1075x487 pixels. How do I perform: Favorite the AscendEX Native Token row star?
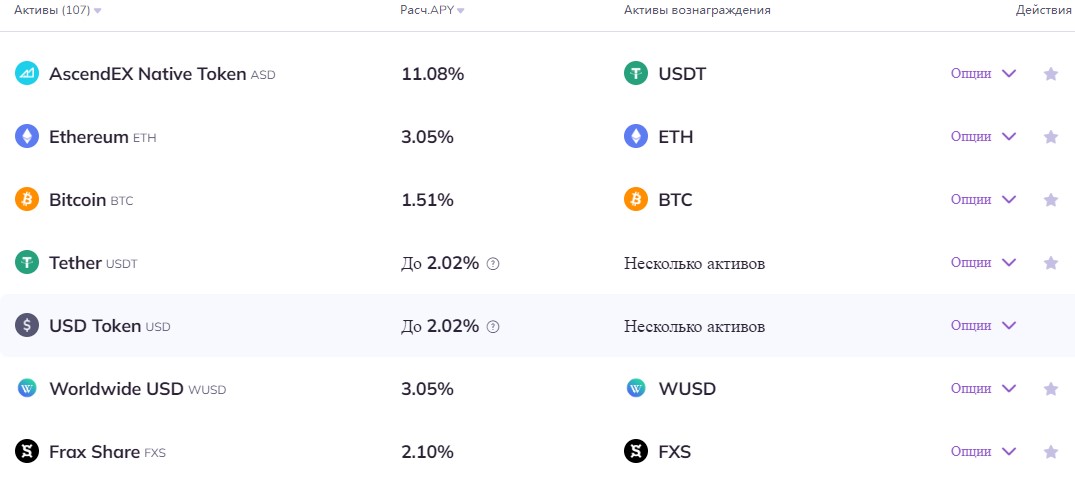click(x=1050, y=73)
